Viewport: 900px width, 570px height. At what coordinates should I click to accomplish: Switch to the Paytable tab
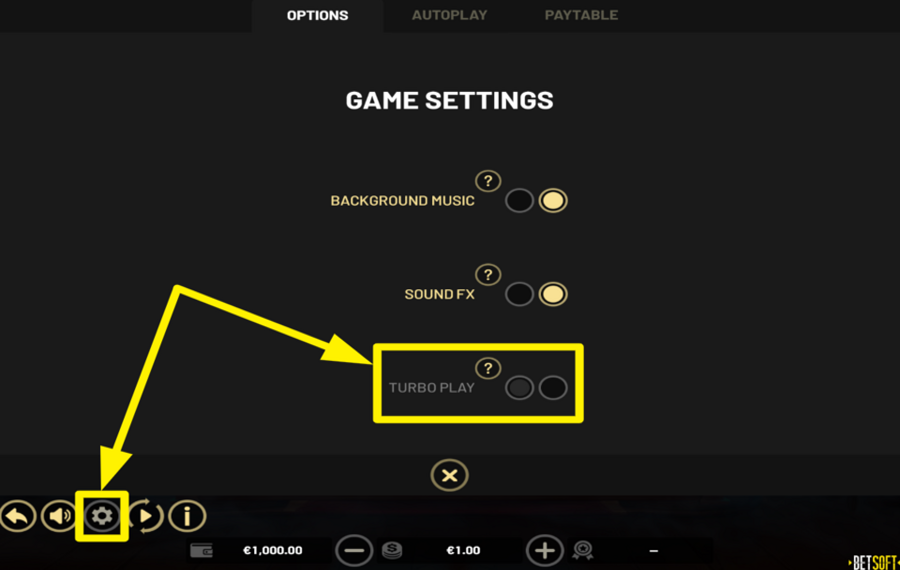pyautogui.click(x=581, y=15)
